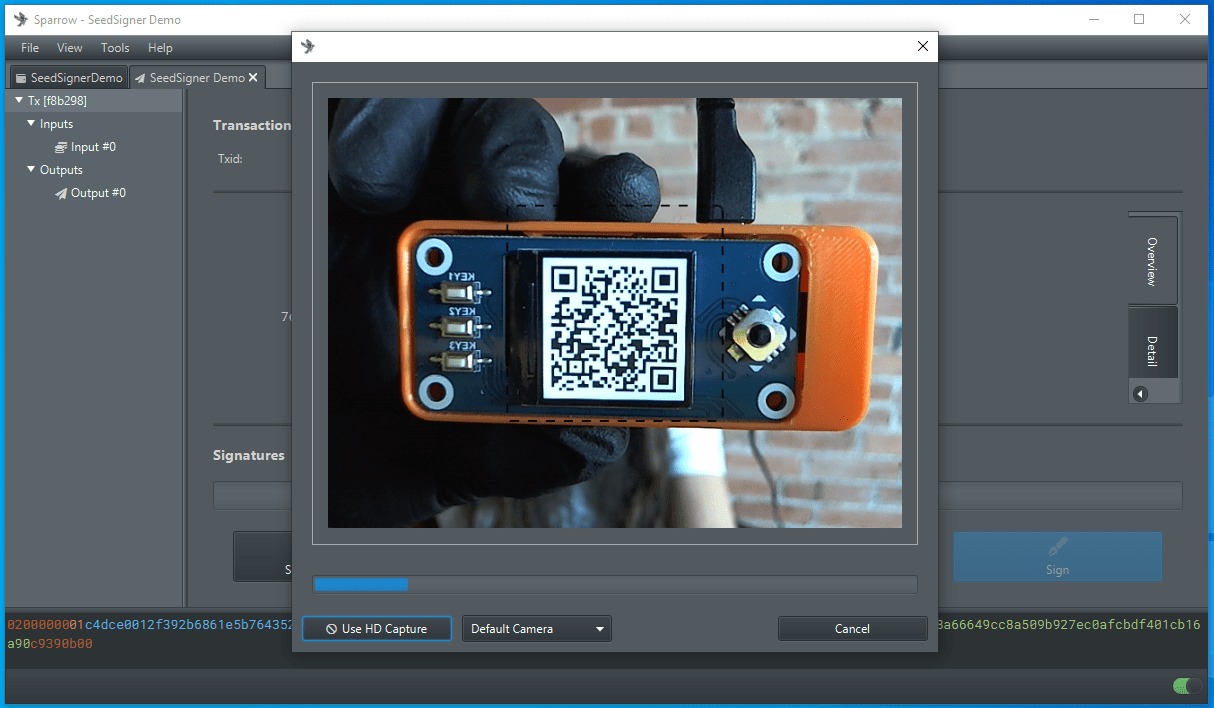The width and height of the screenshot is (1214, 708).
Task: Open the Default Camera dropdown
Action: click(537, 629)
